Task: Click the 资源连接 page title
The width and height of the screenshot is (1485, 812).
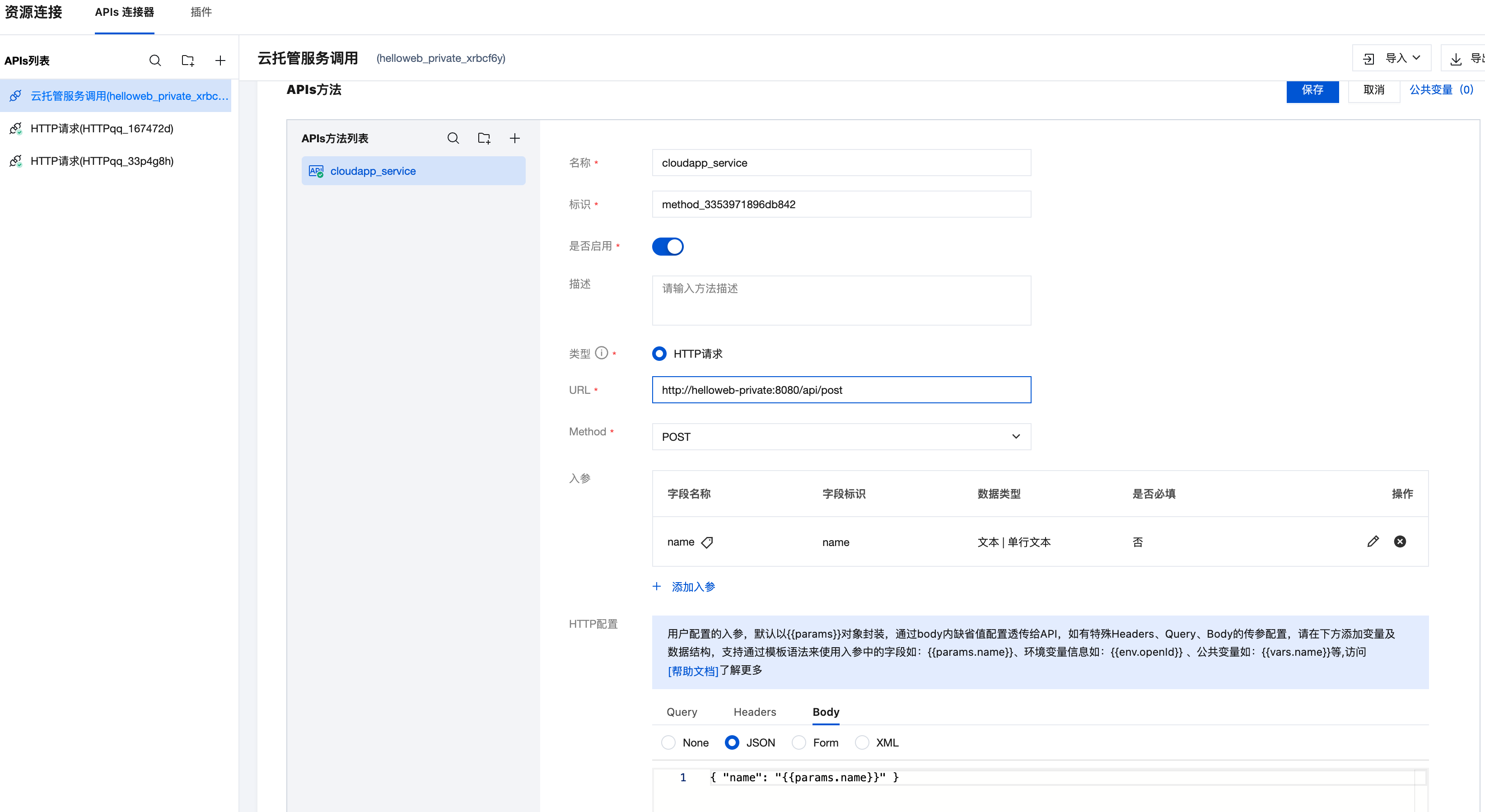Action: (33, 12)
